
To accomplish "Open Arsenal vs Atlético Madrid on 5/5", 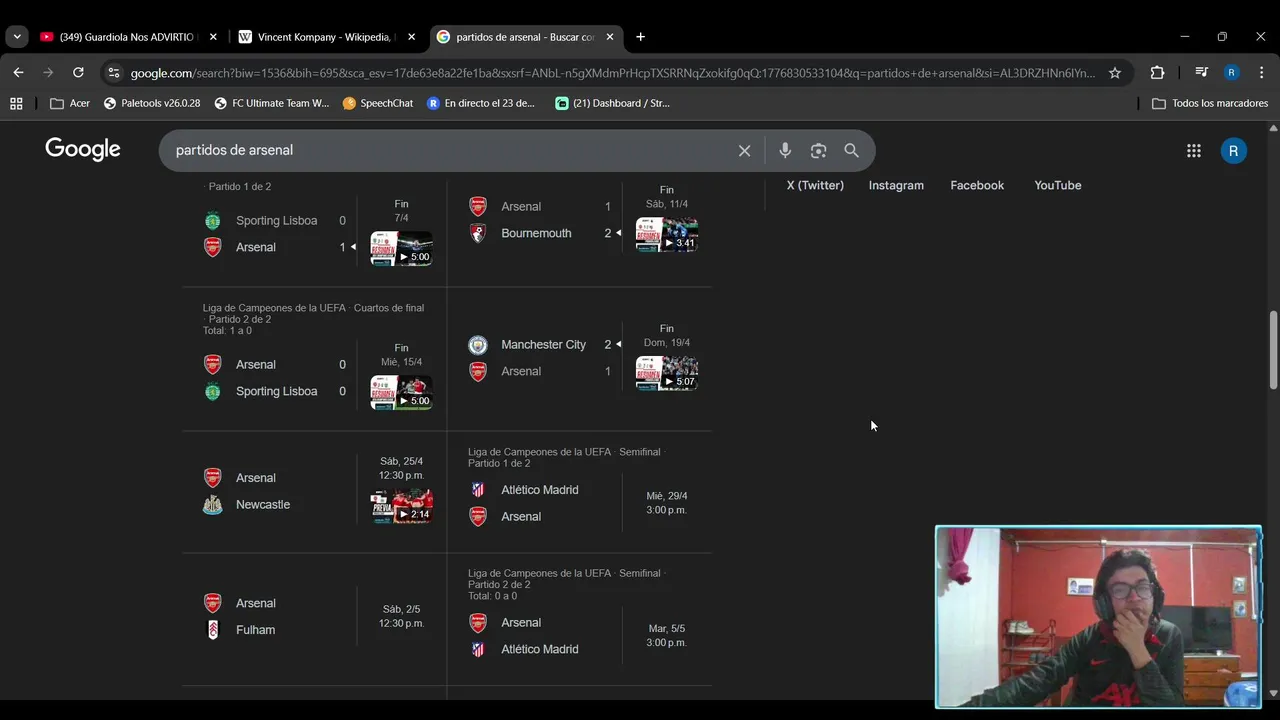I will (580, 620).
